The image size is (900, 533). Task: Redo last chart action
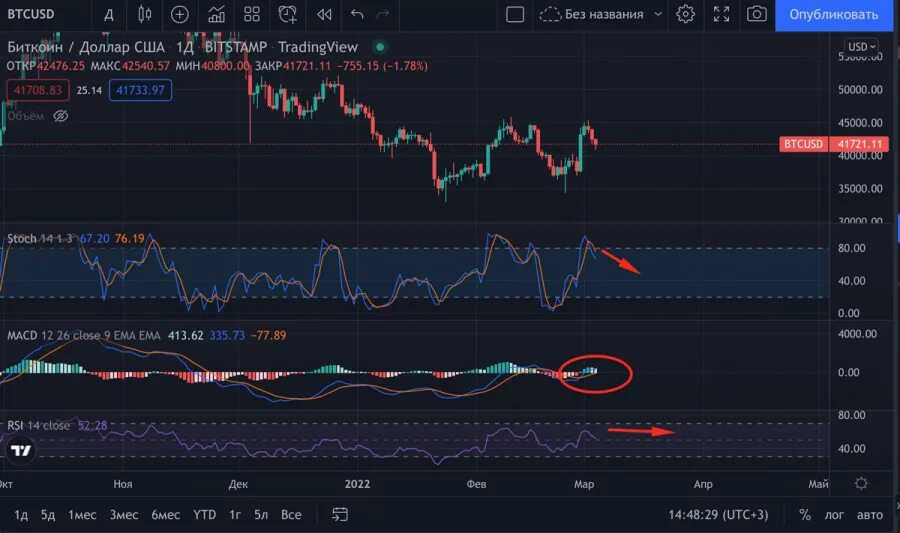383,14
